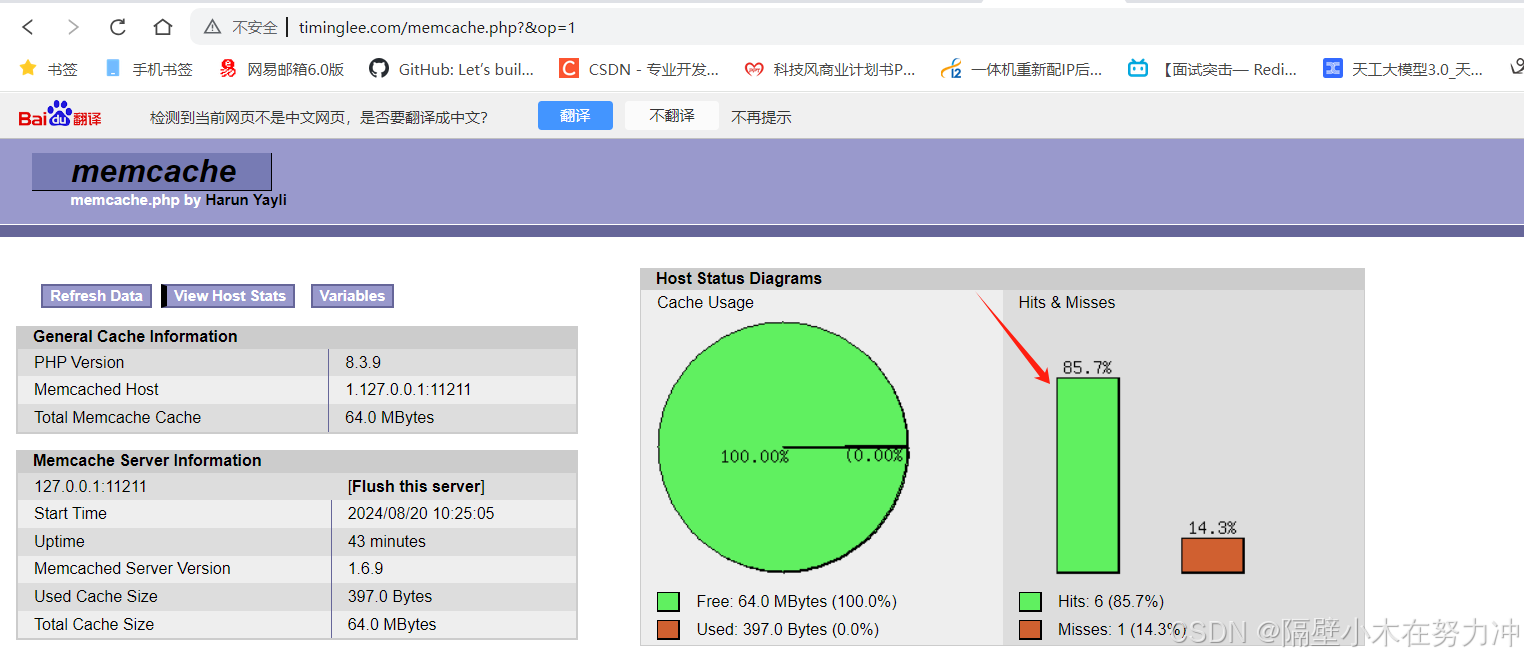Select the 127.0.0.1:11211 server entry
The image size is (1524, 659).
point(90,486)
